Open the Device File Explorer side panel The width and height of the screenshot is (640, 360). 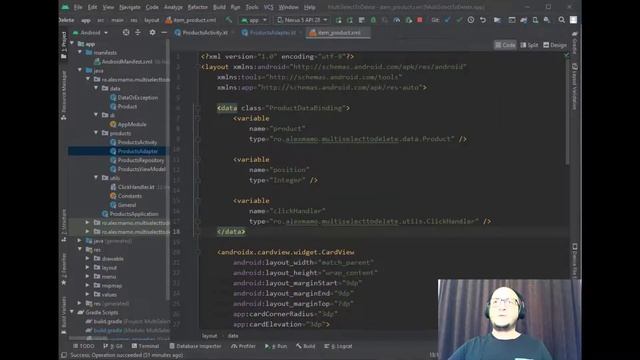point(574,261)
